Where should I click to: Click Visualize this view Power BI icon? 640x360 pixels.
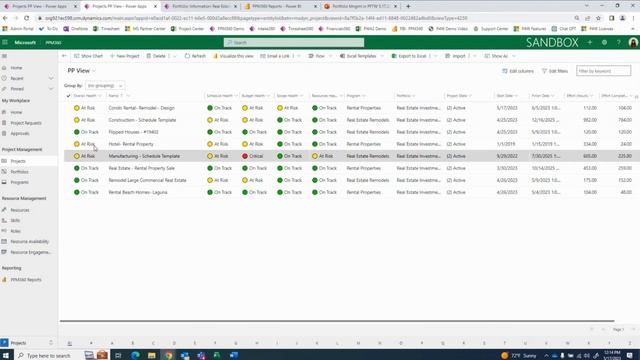pyautogui.click(x=216, y=56)
